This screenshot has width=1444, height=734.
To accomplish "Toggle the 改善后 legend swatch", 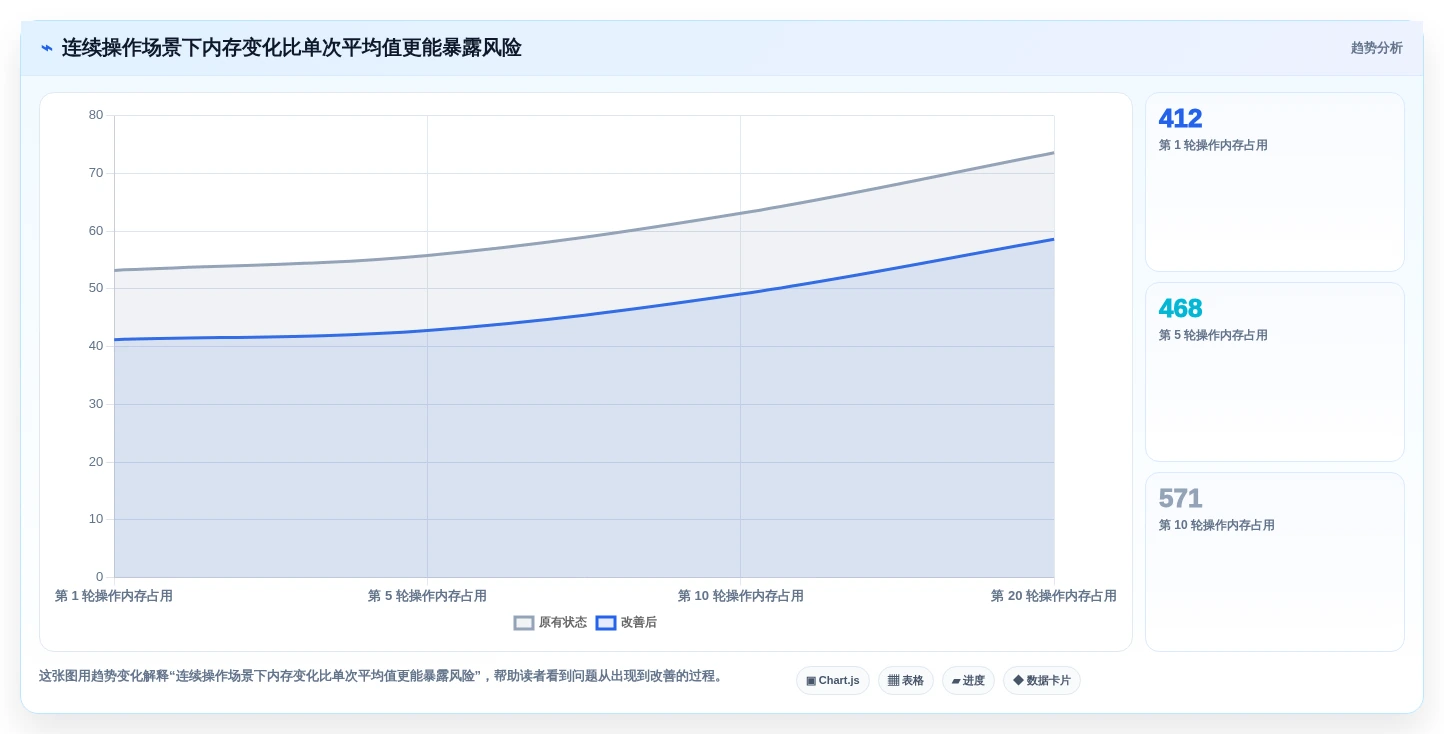I will coord(606,623).
